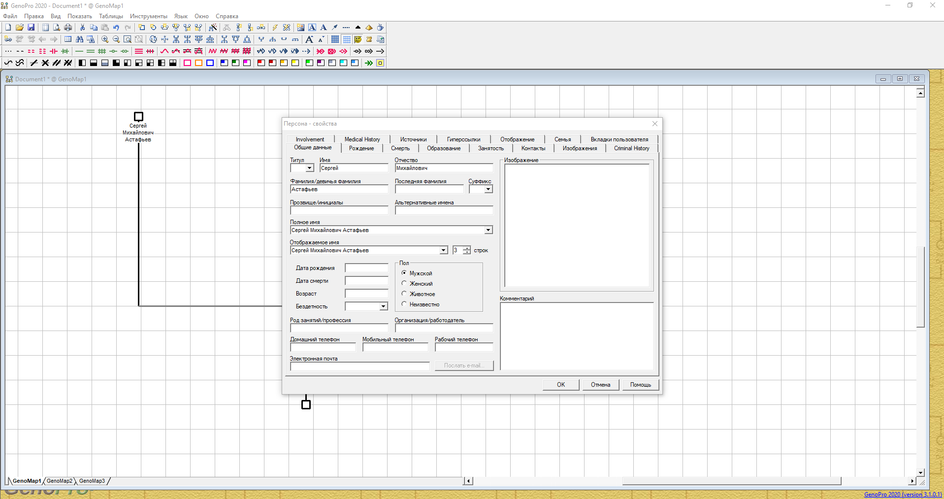Expand the Полное имя combo box
944x499 pixels.
[x=488, y=230]
